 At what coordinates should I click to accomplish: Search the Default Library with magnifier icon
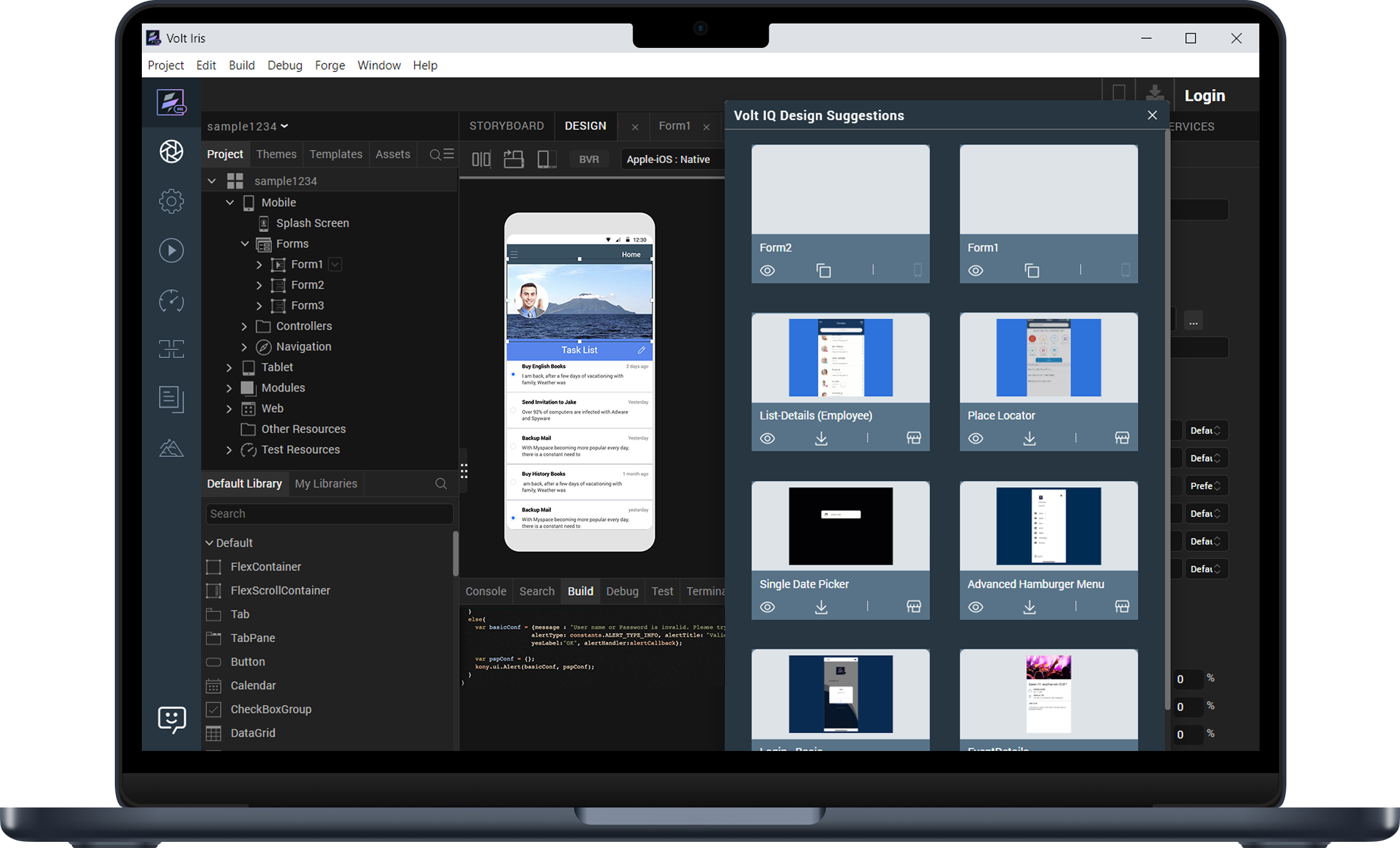(441, 484)
